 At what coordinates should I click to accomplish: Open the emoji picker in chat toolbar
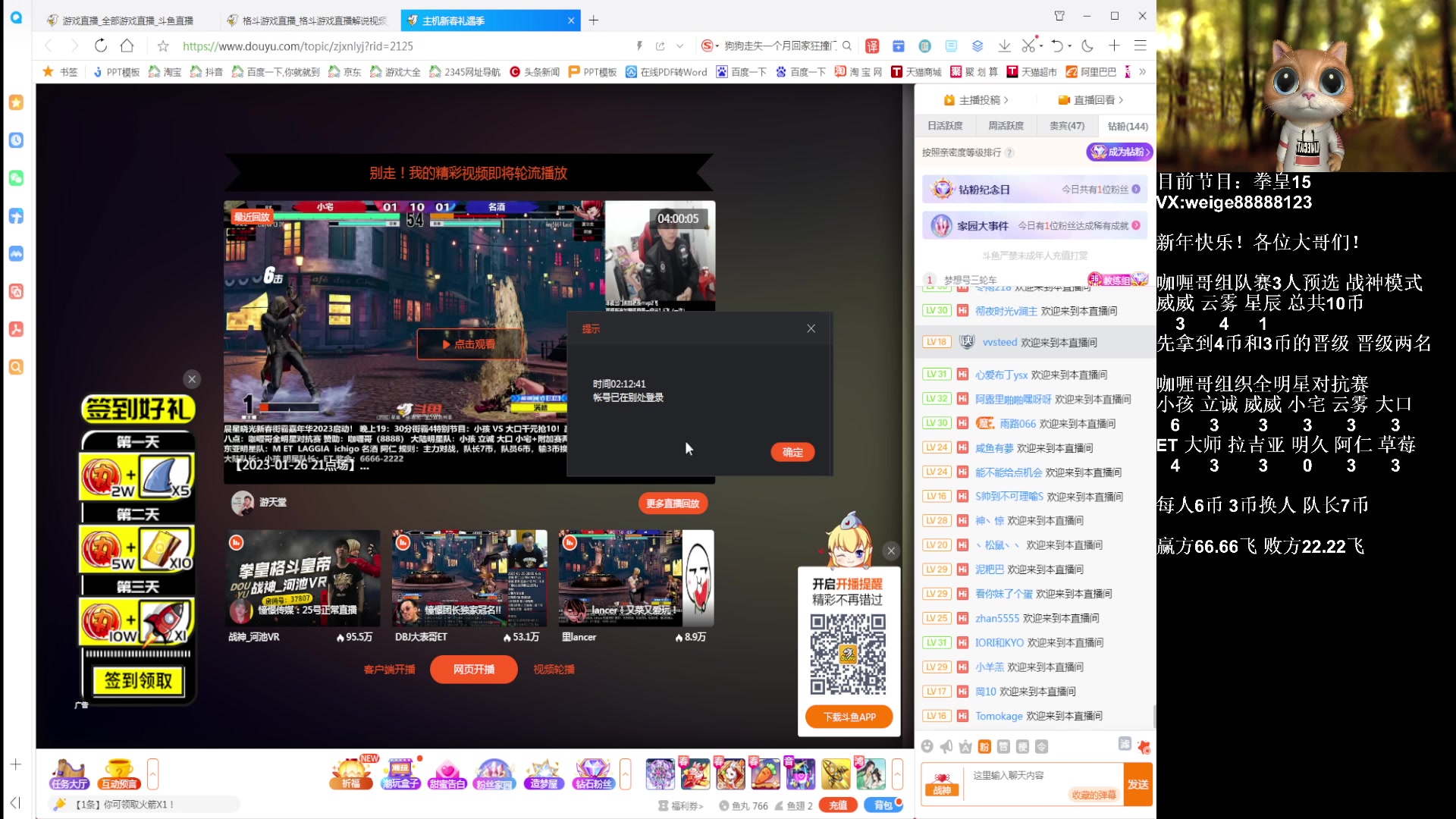click(x=927, y=746)
